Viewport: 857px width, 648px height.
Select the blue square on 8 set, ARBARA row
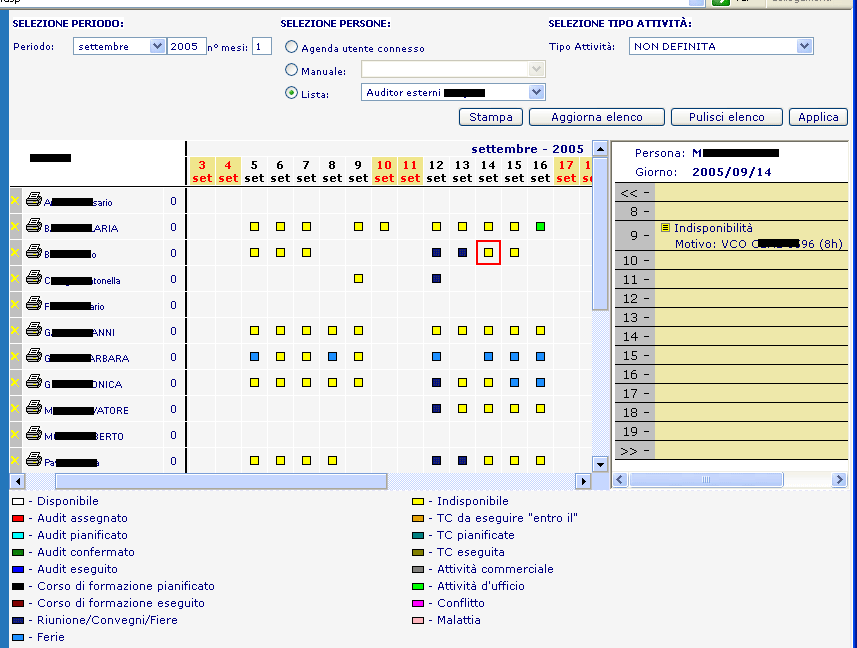tap(332, 357)
